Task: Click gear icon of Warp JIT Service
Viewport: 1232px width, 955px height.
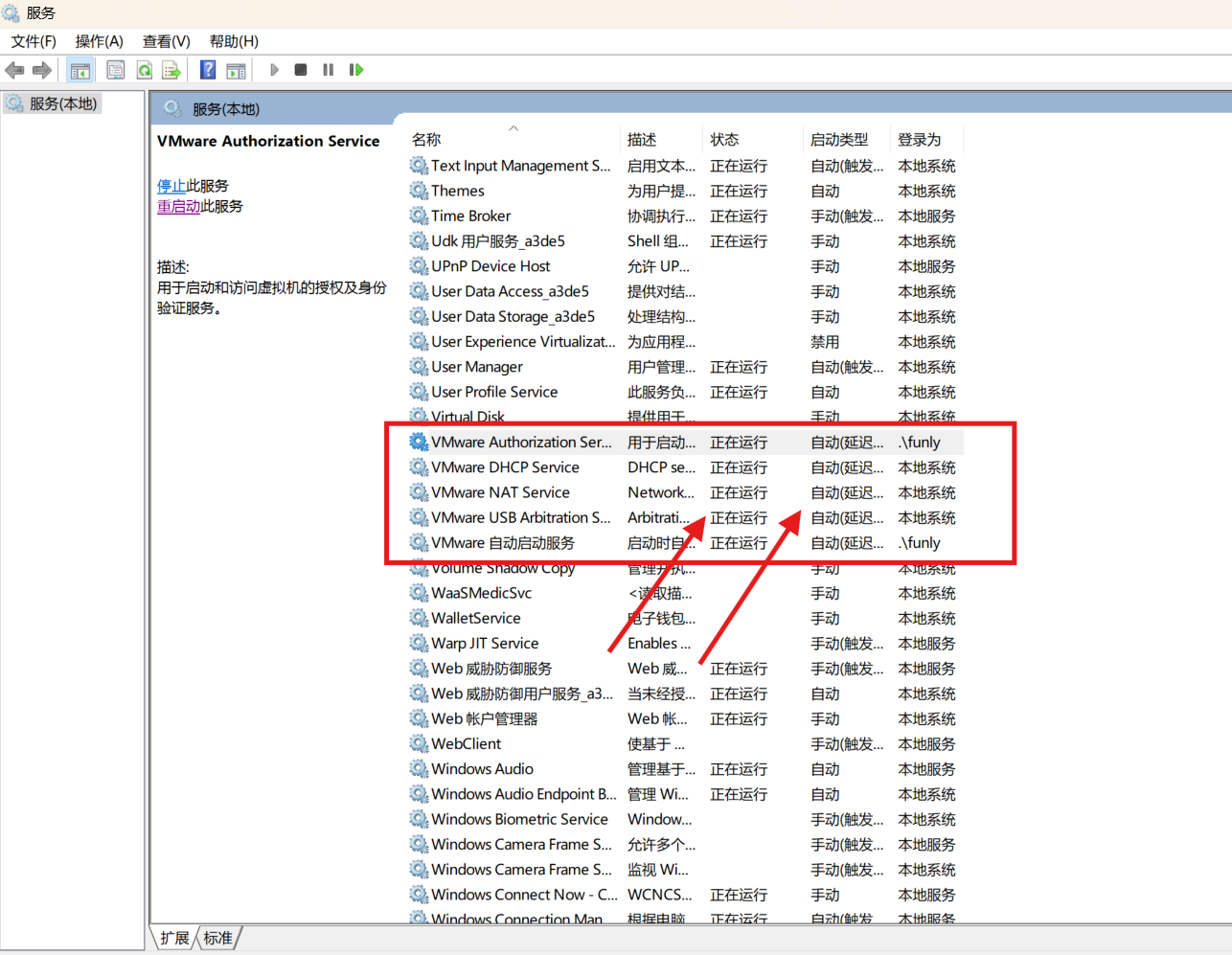Action: [419, 643]
